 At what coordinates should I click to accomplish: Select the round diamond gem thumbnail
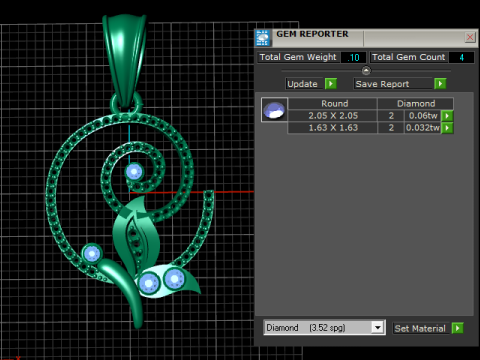coord(274,110)
